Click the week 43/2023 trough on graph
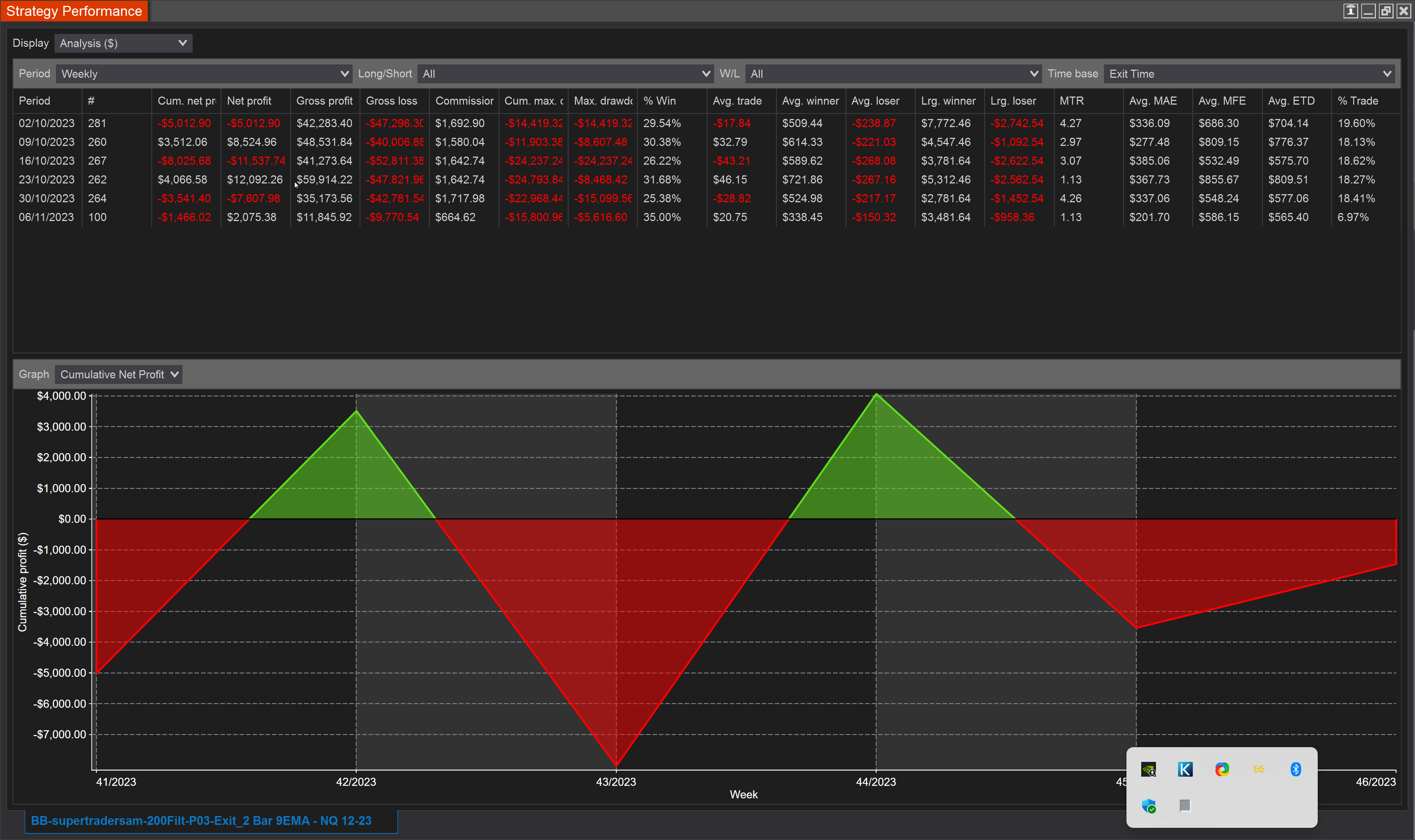This screenshot has height=840, width=1415. coord(616,766)
